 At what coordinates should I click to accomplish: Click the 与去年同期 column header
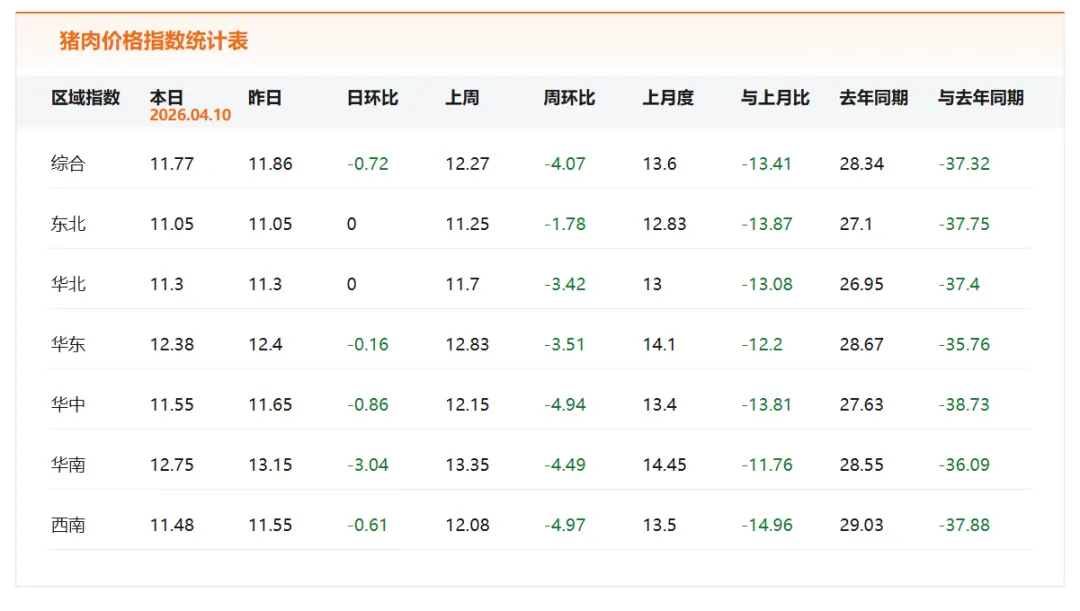980,98
